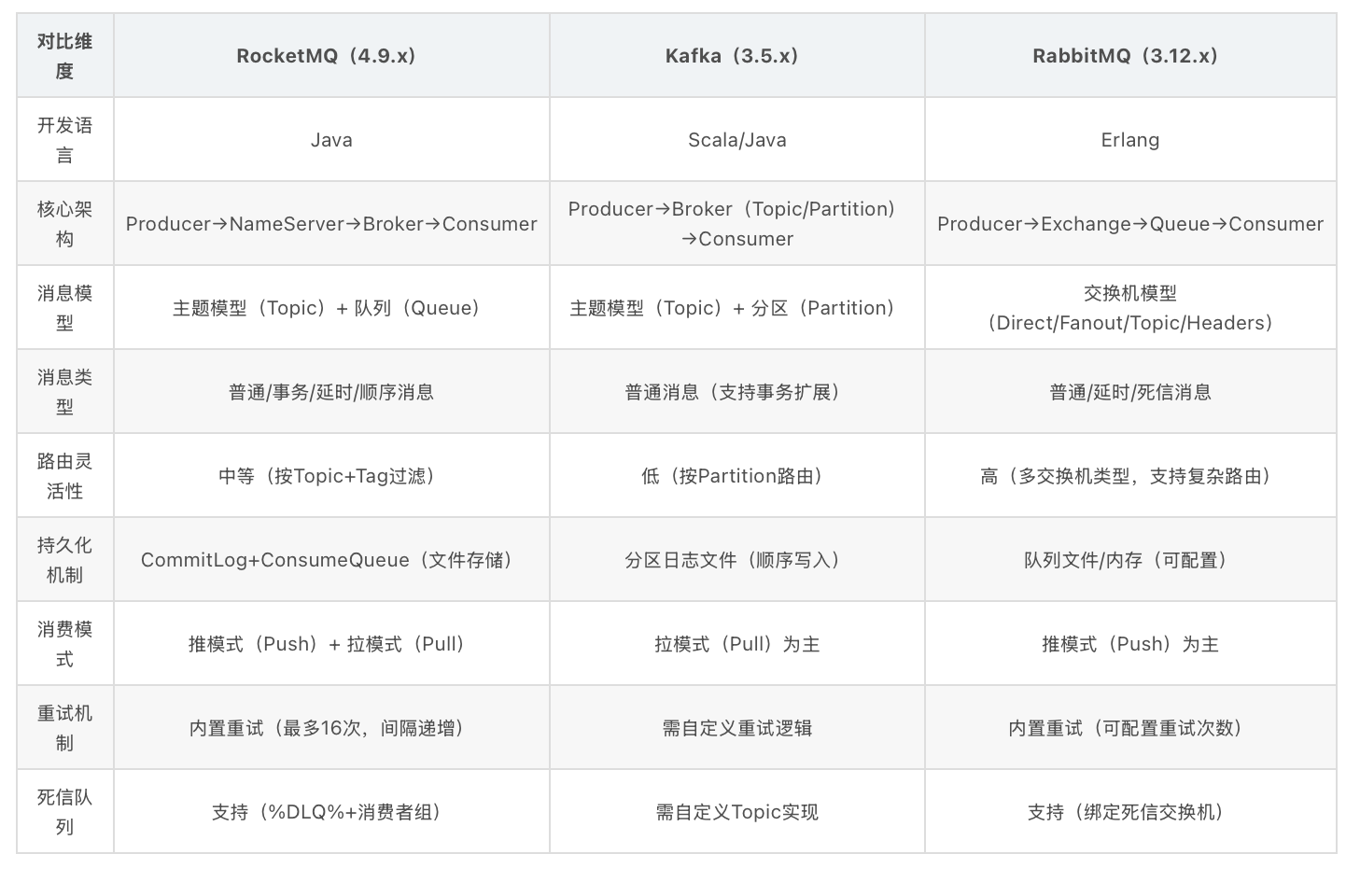Click the 消息模型 row label
Screen dimensions: 1346x896
pos(65,307)
